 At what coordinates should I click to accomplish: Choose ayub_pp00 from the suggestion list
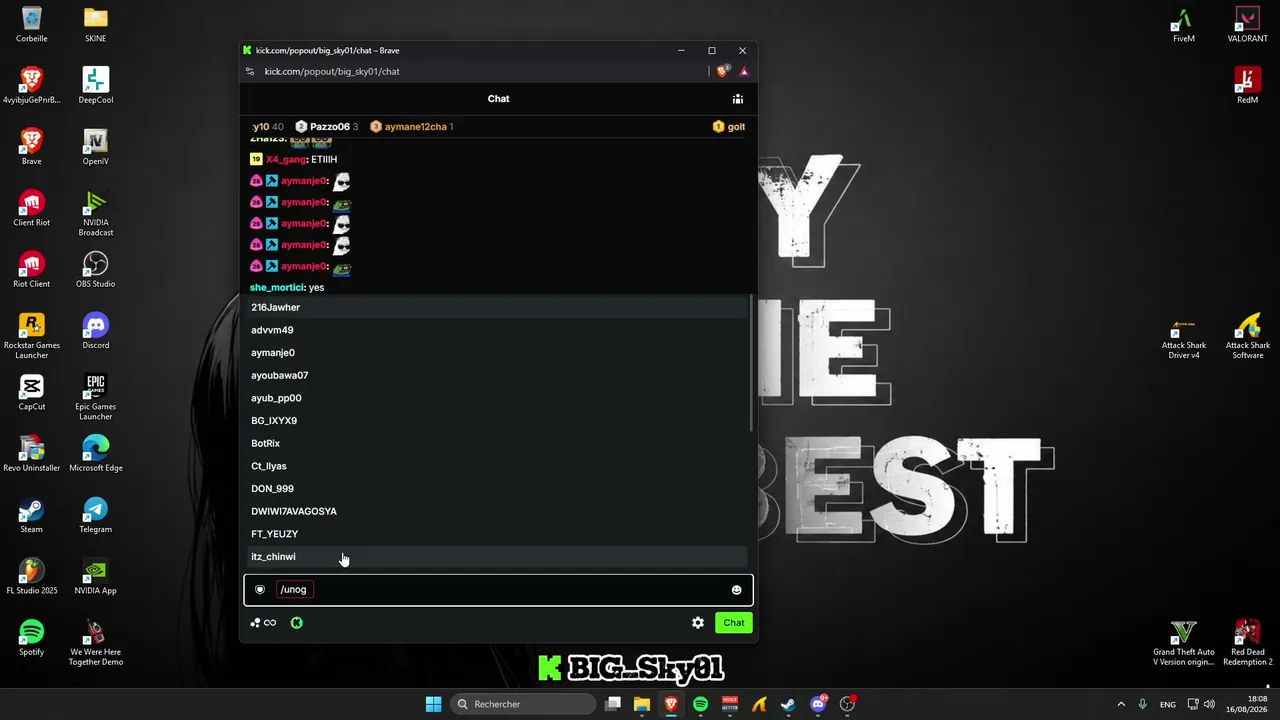[498, 398]
